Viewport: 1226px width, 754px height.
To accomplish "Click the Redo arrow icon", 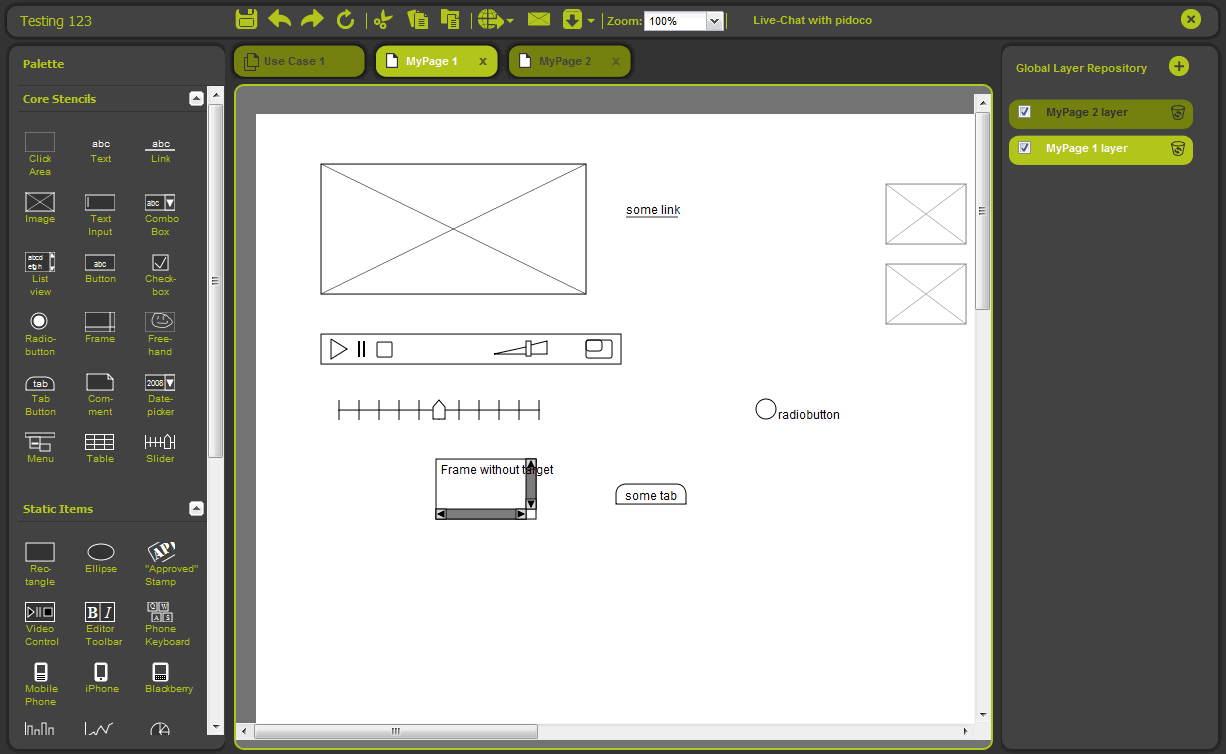I will (x=312, y=19).
